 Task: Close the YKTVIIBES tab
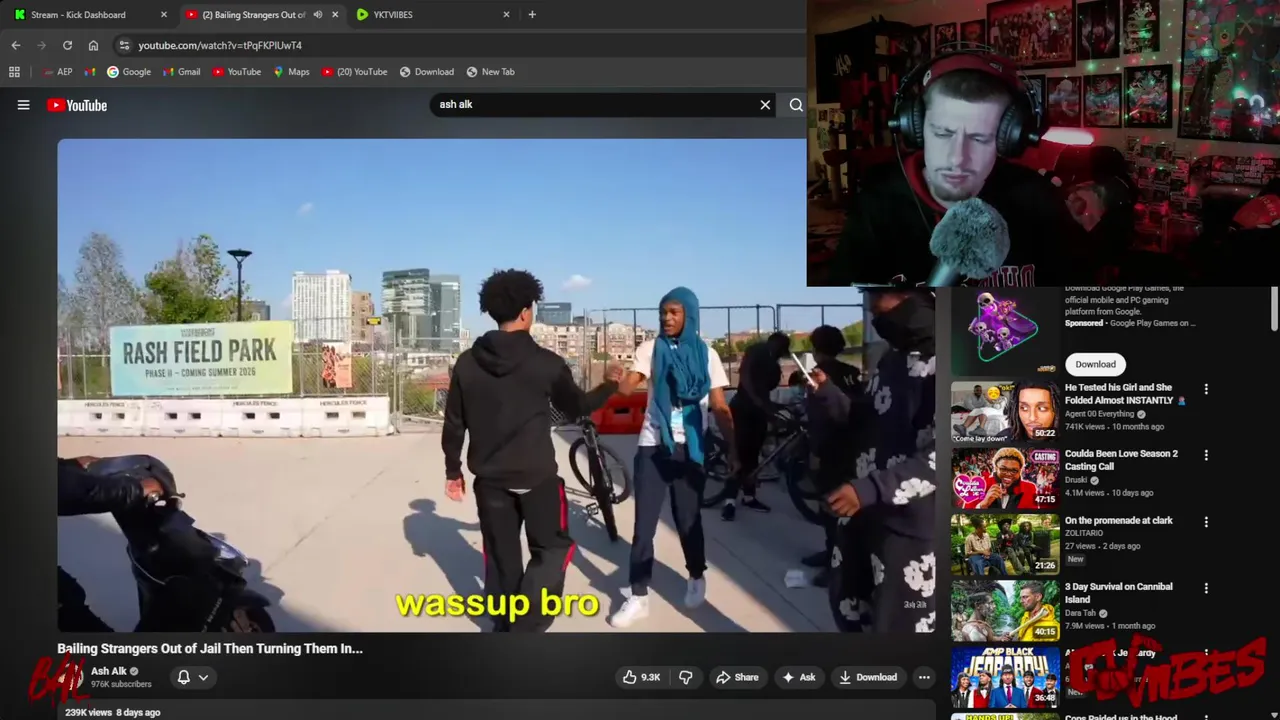click(506, 15)
